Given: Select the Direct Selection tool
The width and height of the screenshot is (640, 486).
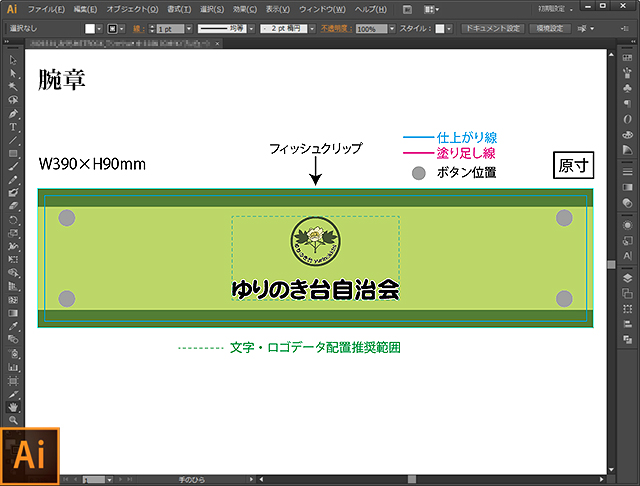Looking at the screenshot, I should click(13, 73).
